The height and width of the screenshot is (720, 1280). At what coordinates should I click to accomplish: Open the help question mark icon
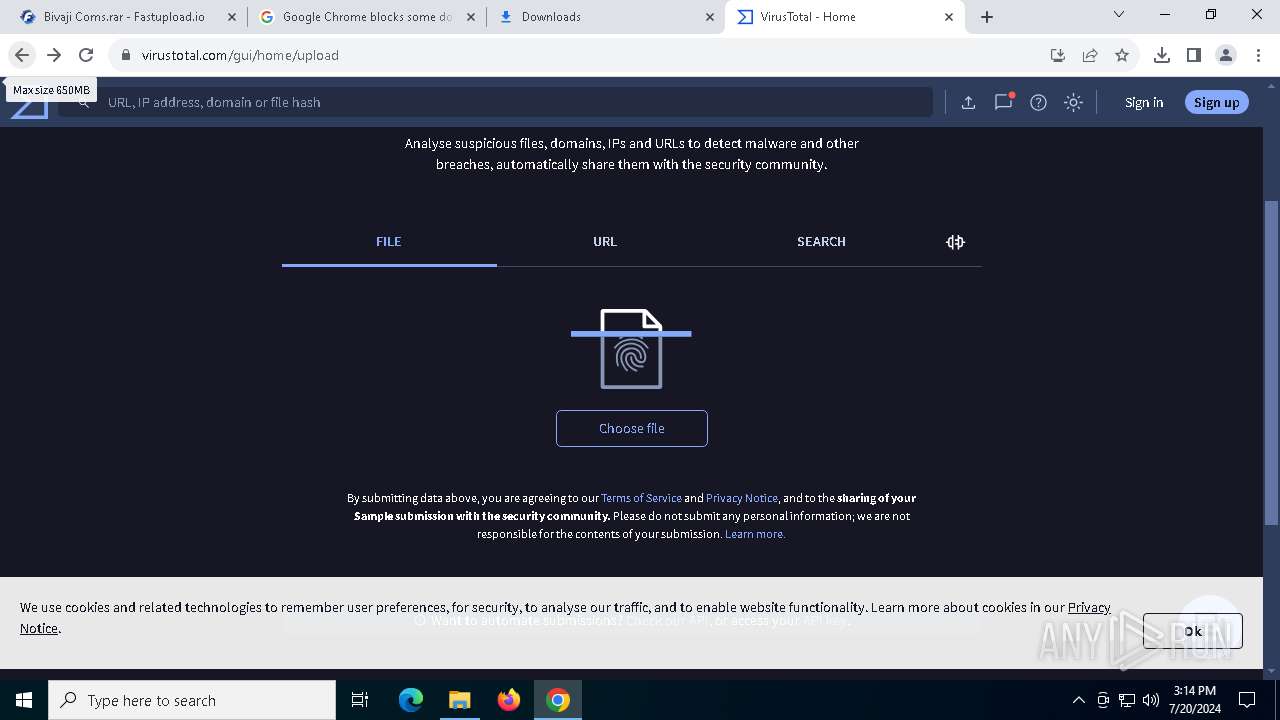coord(1038,102)
